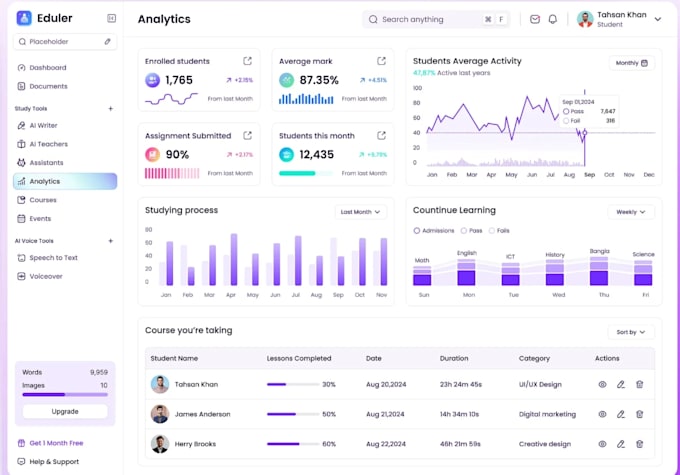This screenshot has width=680, height=475.
Task: Select the Admissions radio option
Action: (417, 231)
